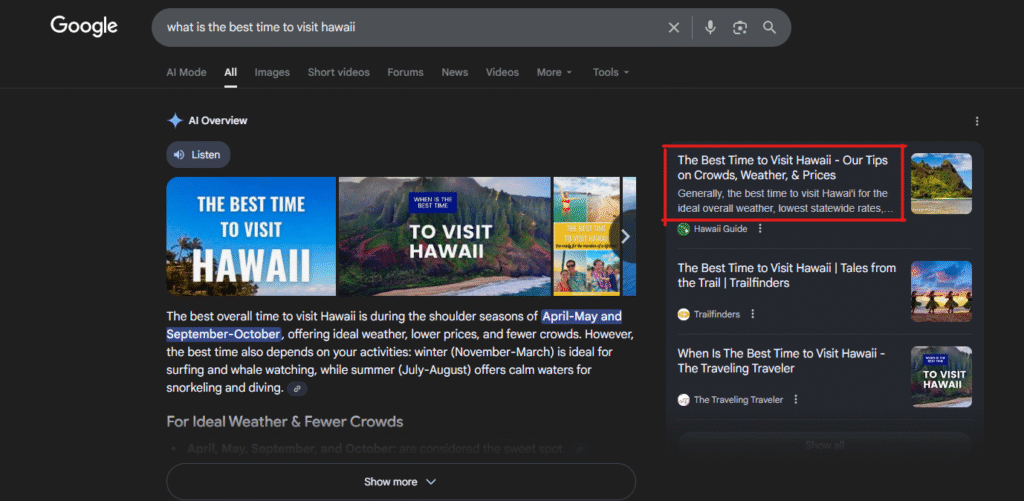Open the Google logo homepage link

pos(84,26)
